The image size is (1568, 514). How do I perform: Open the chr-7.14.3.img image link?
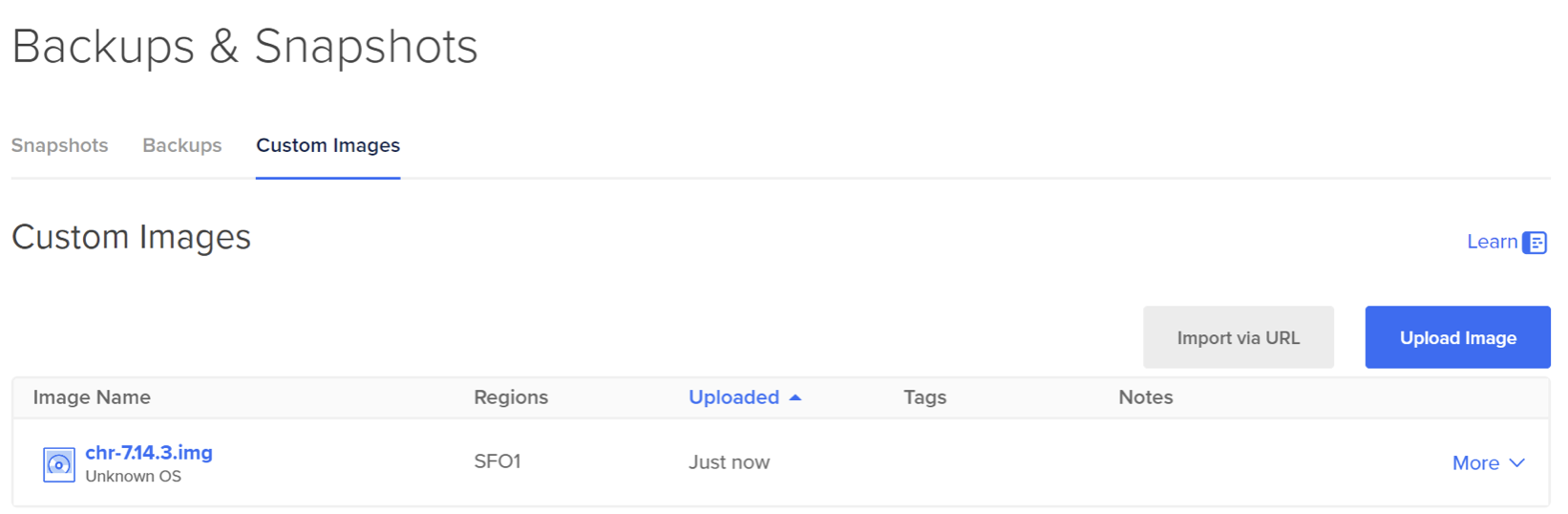149,453
